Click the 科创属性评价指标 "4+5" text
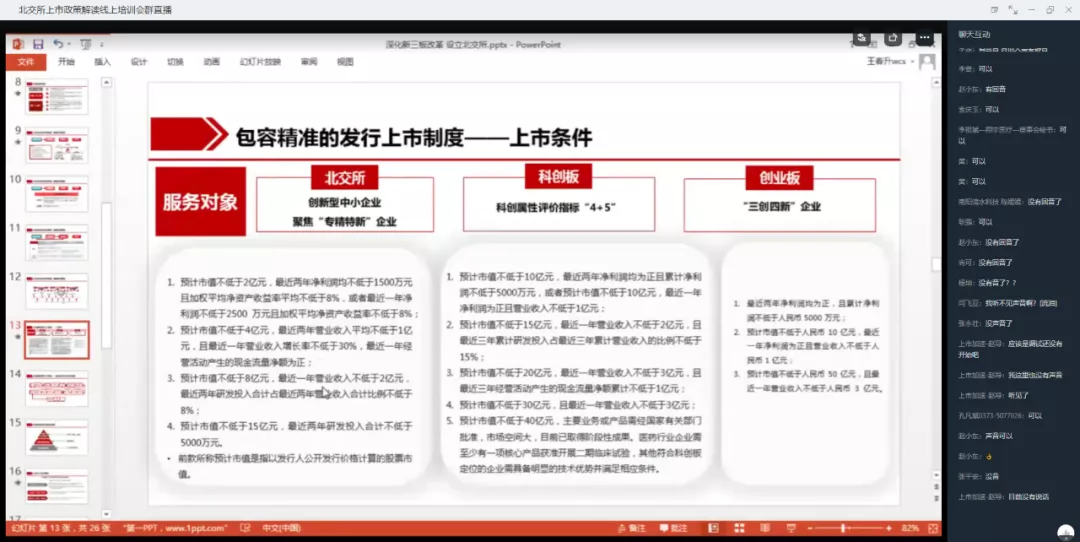 click(555, 207)
